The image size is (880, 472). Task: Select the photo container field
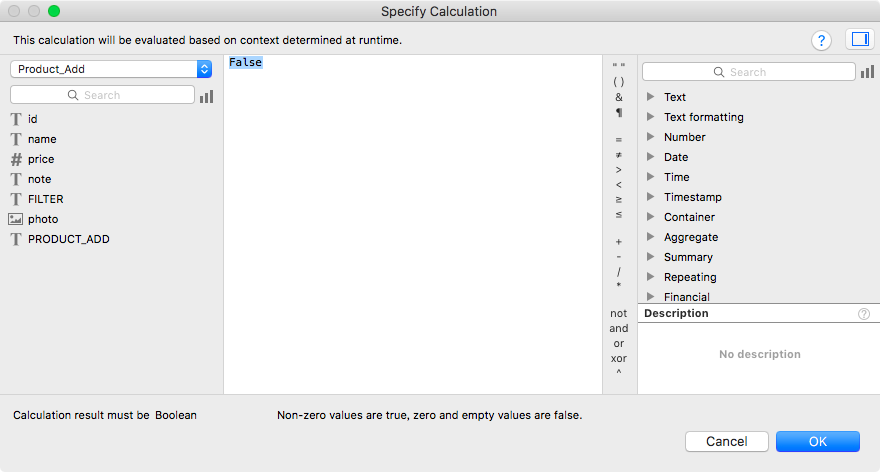point(43,219)
